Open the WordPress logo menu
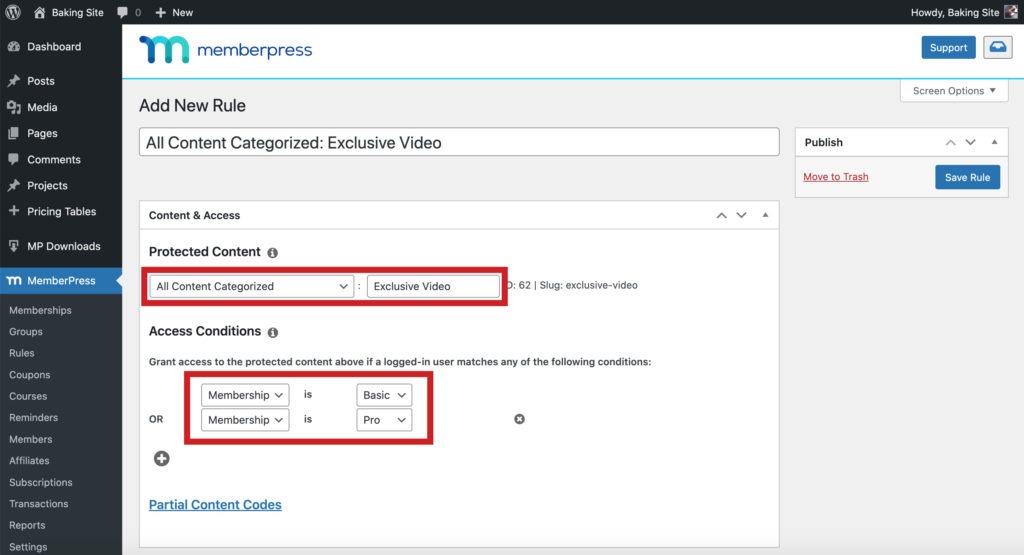This screenshot has width=1024, height=555. click(x=13, y=12)
